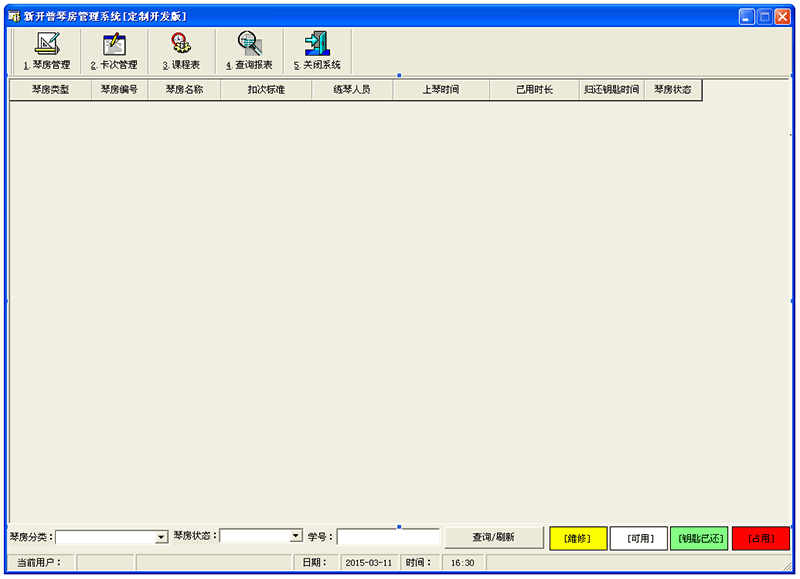
Task: Click the 练琴人员 column header
Action: tap(351, 90)
